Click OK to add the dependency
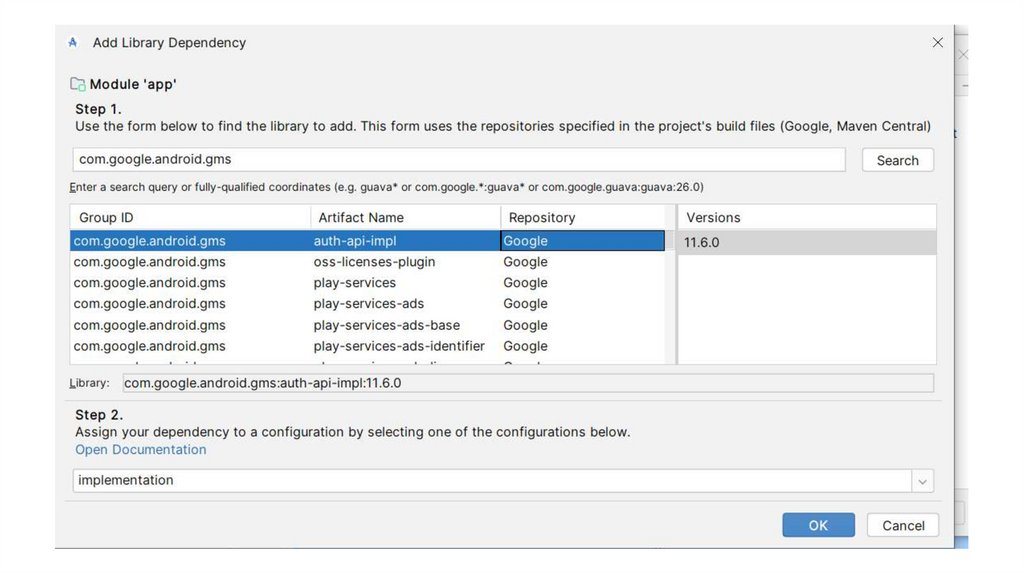 pos(818,525)
